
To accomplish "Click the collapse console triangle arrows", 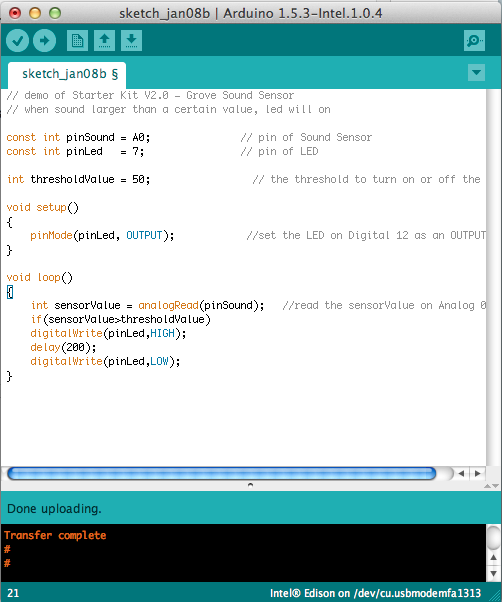I will (491, 486).
